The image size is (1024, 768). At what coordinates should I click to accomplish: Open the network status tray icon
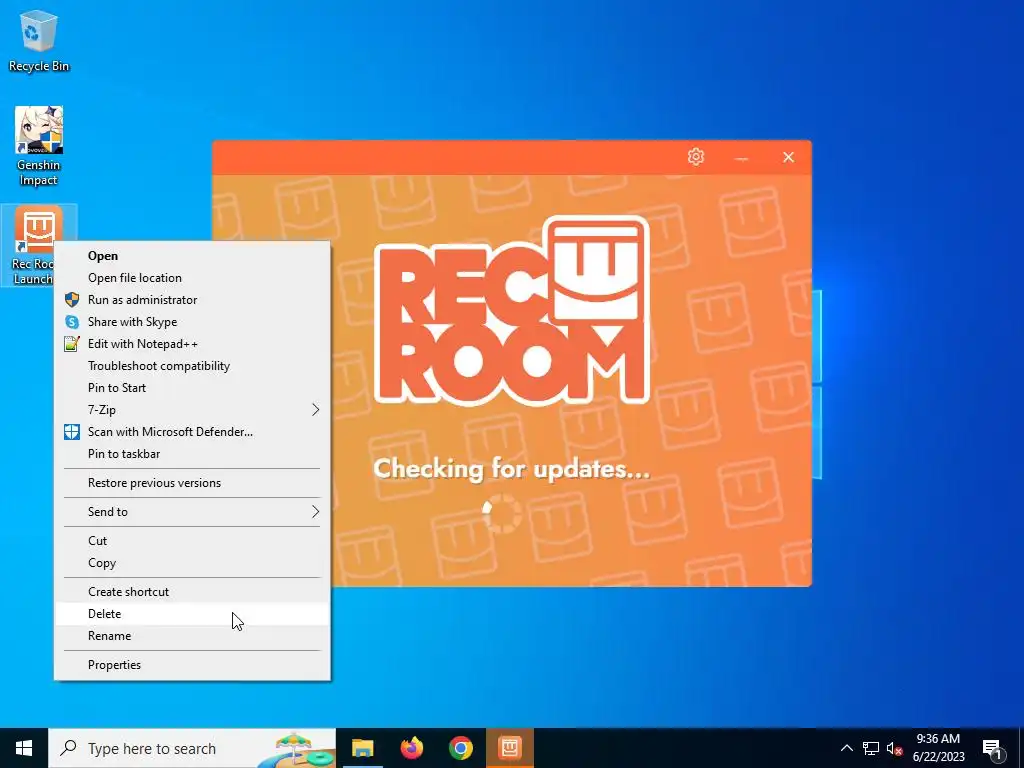pyautogui.click(x=871, y=748)
